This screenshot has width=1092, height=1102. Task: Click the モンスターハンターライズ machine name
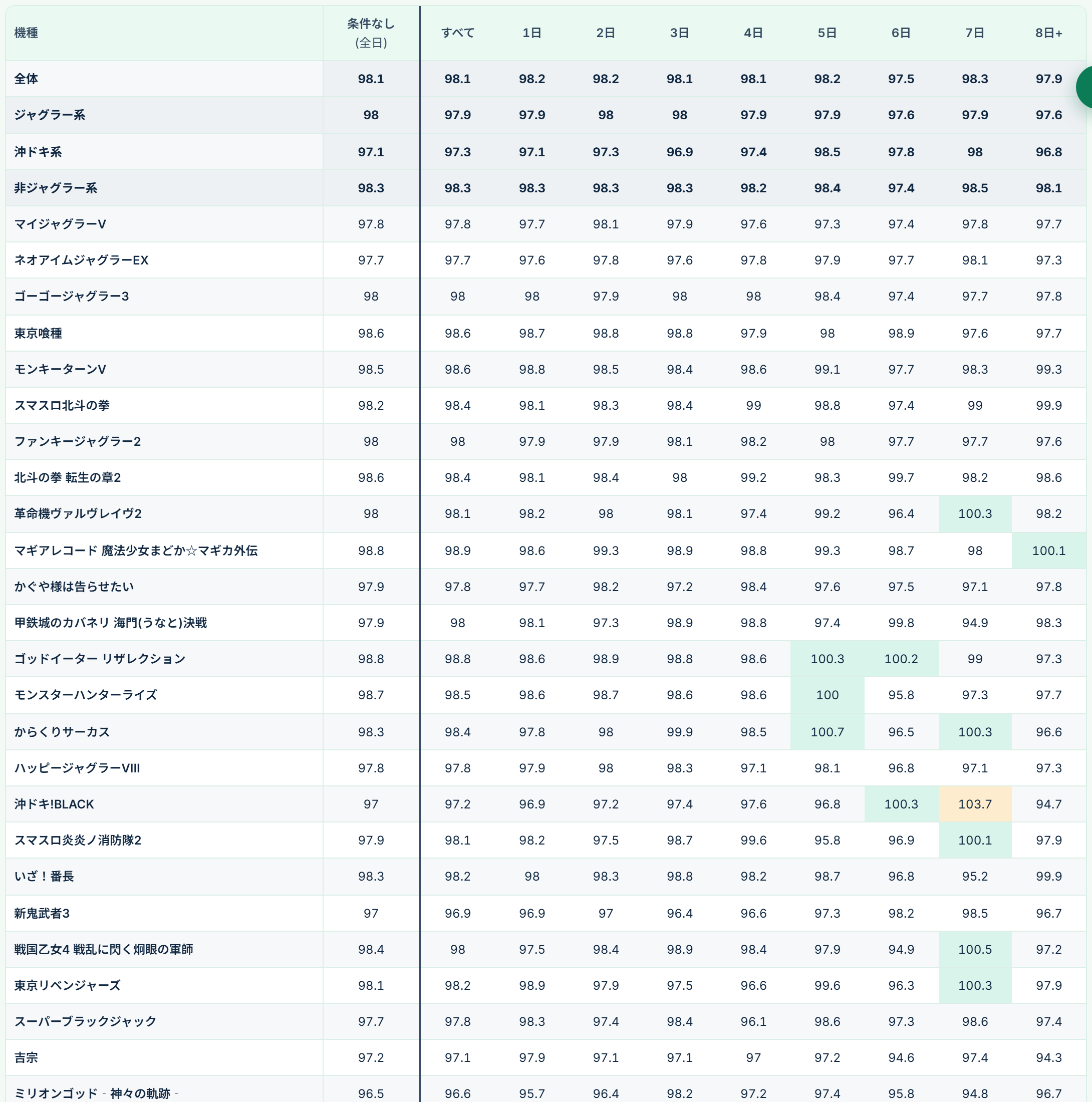coord(86,695)
